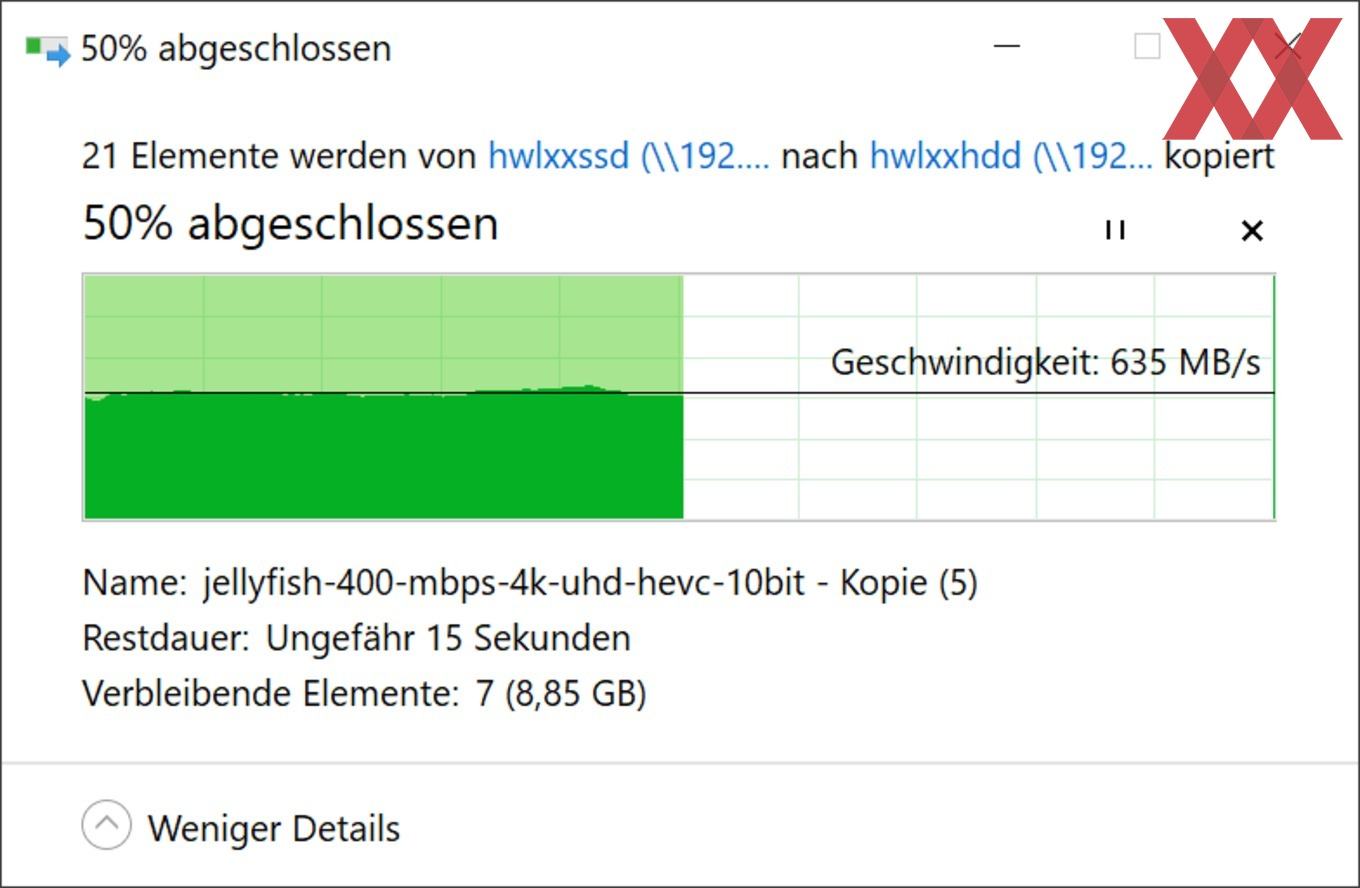Click the 'Geschwindigkeit: 635 MB/s' speed label
Viewport: 1360px width, 888px height.
1046,362
